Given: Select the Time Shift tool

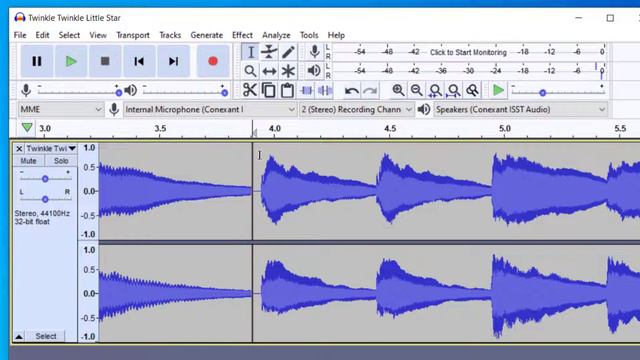Looking at the screenshot, I should (269, 71).
